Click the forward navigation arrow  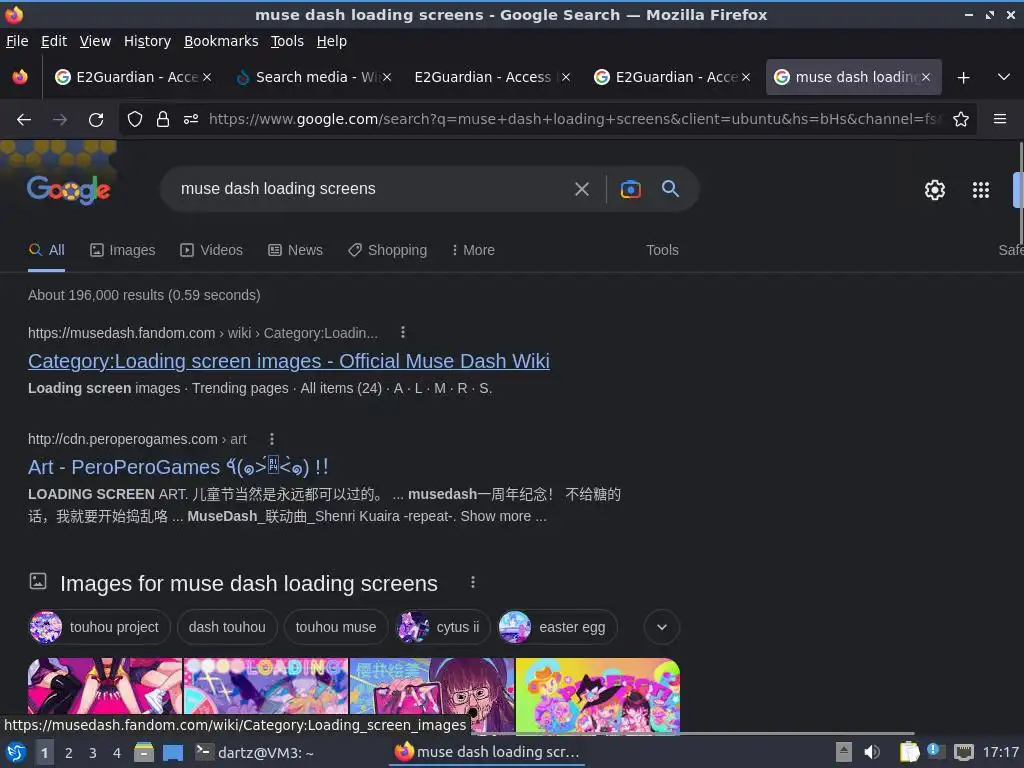click(x=60, y=120)
